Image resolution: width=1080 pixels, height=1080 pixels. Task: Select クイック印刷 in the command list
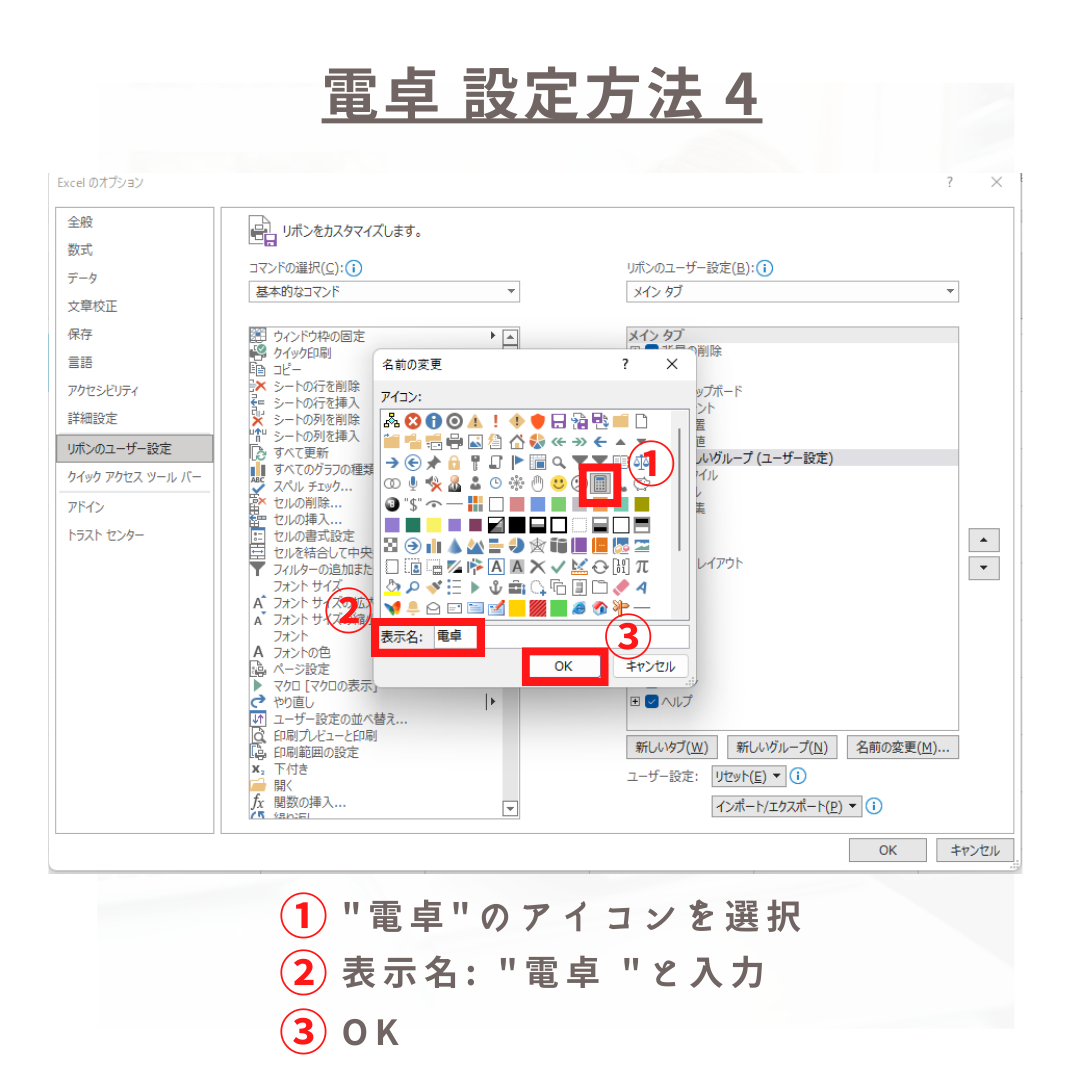(302, 353)
